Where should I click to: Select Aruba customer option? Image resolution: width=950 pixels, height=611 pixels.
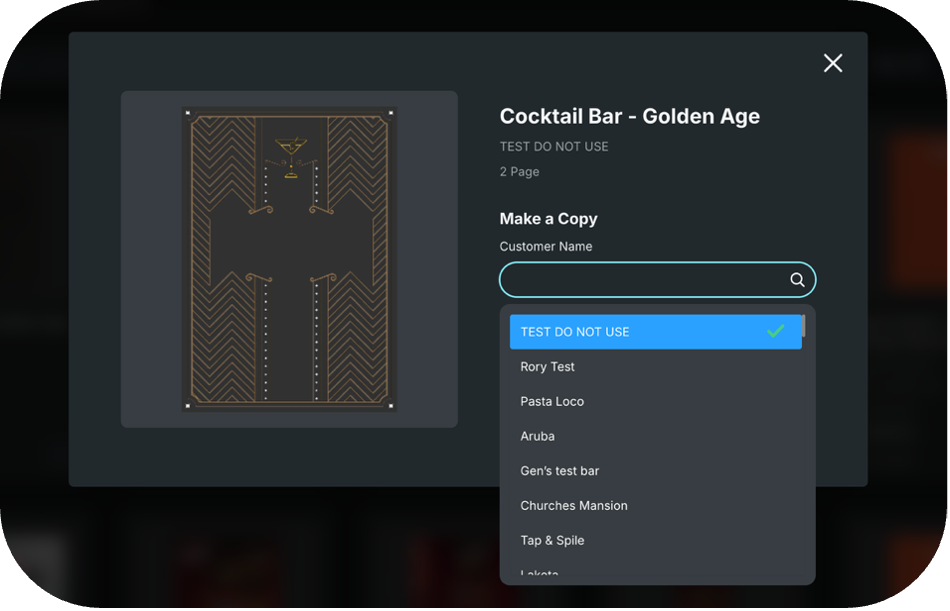tap(656, 436)
